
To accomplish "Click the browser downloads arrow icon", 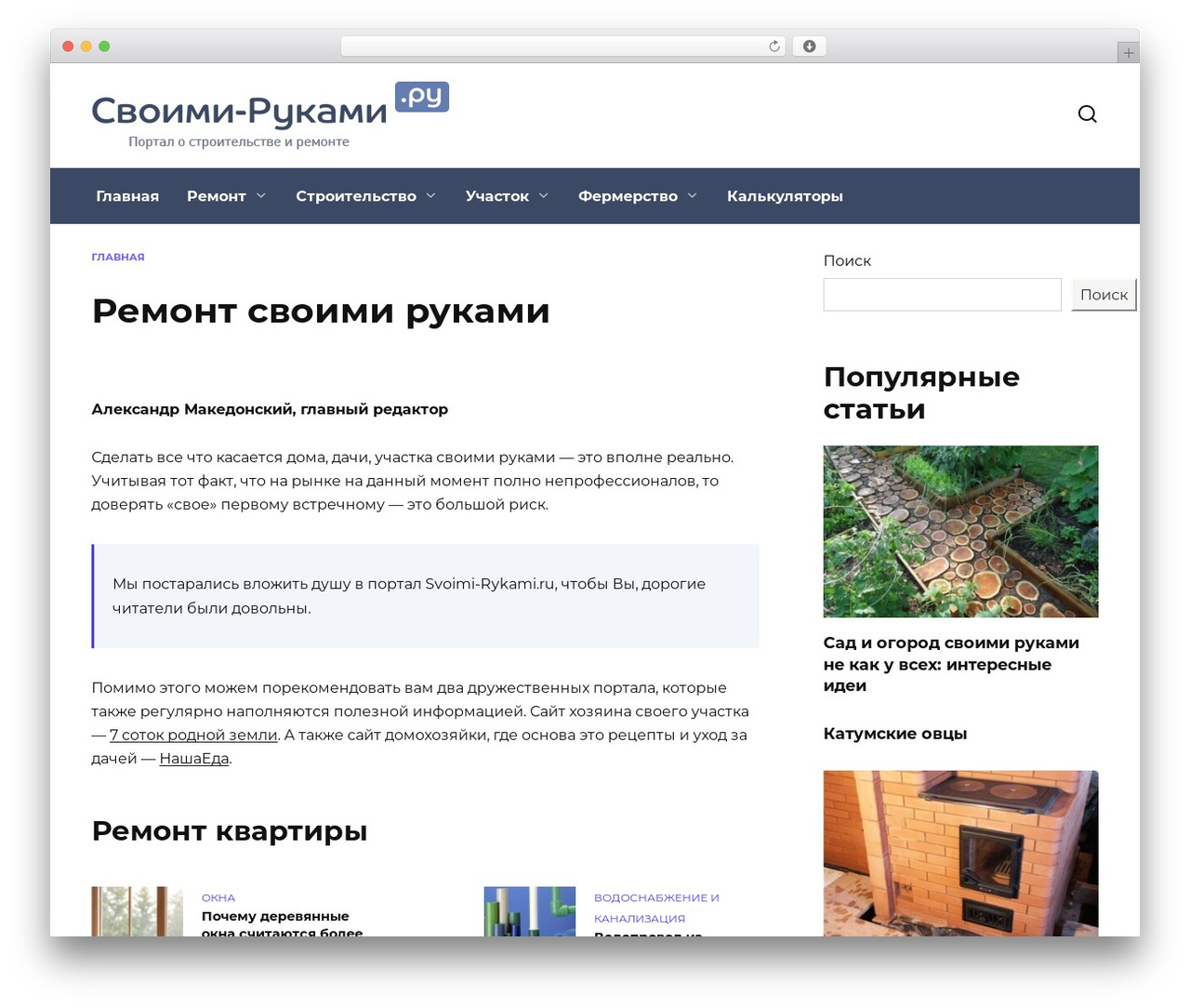I will [x=809, y=46].
